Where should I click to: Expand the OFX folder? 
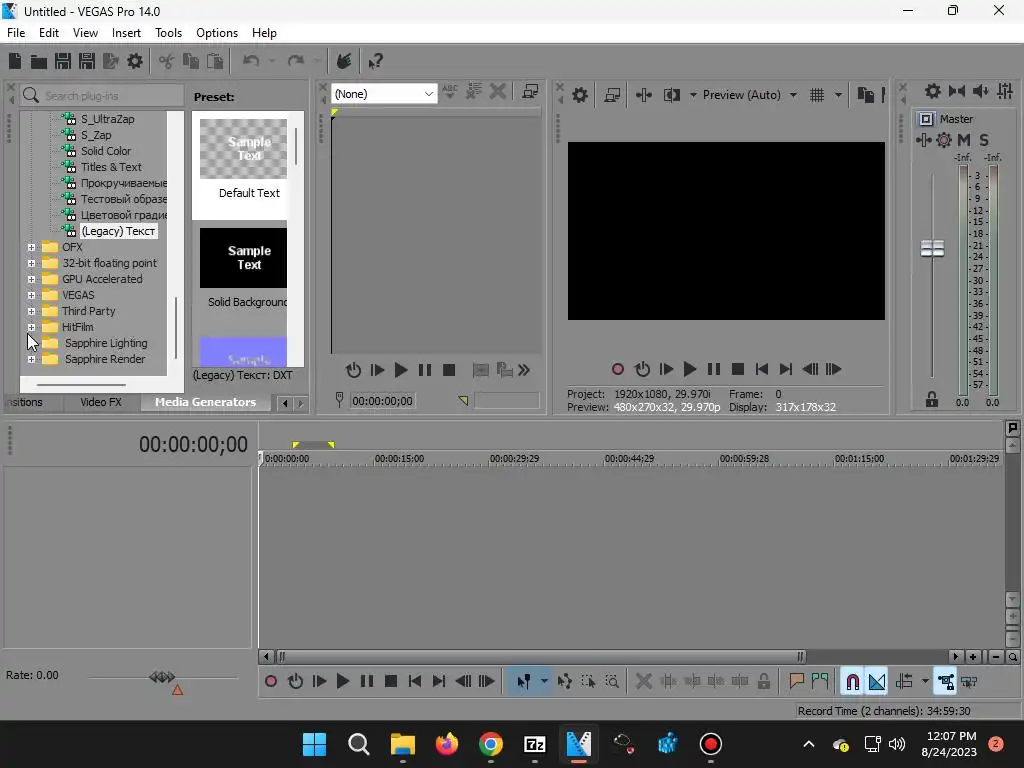pos(31,248)
